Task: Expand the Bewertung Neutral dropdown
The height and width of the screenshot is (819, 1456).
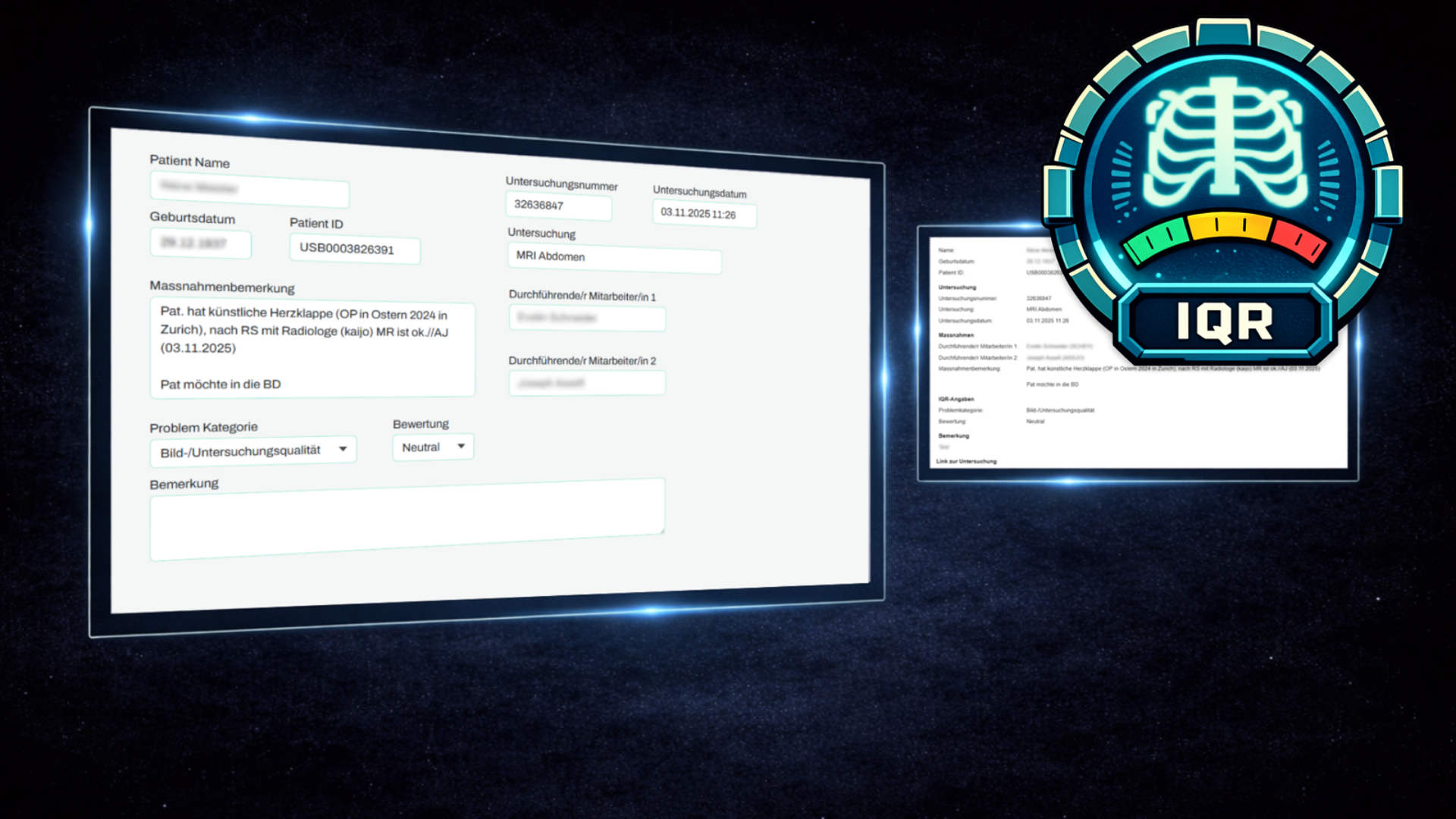Action: point(432,447)
